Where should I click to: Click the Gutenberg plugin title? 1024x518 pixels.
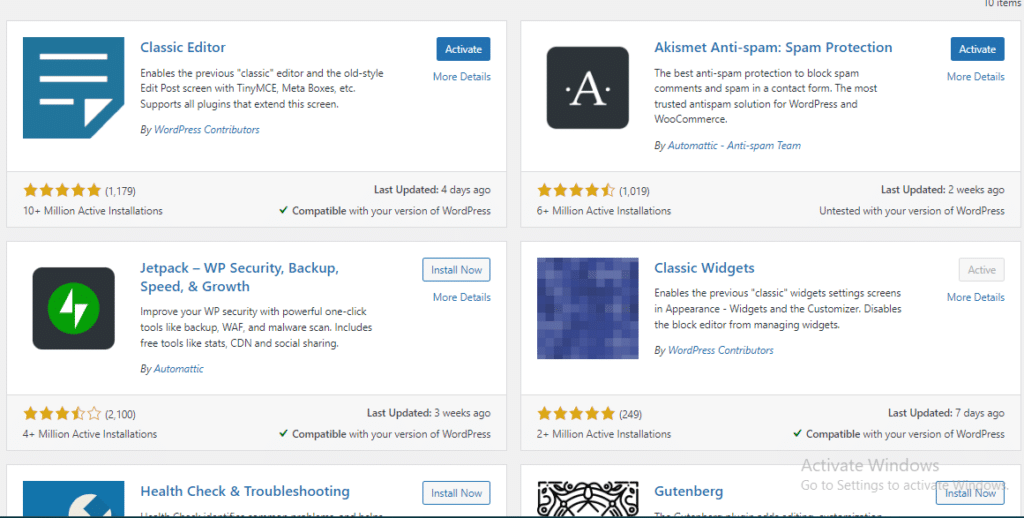click(688, 492)
